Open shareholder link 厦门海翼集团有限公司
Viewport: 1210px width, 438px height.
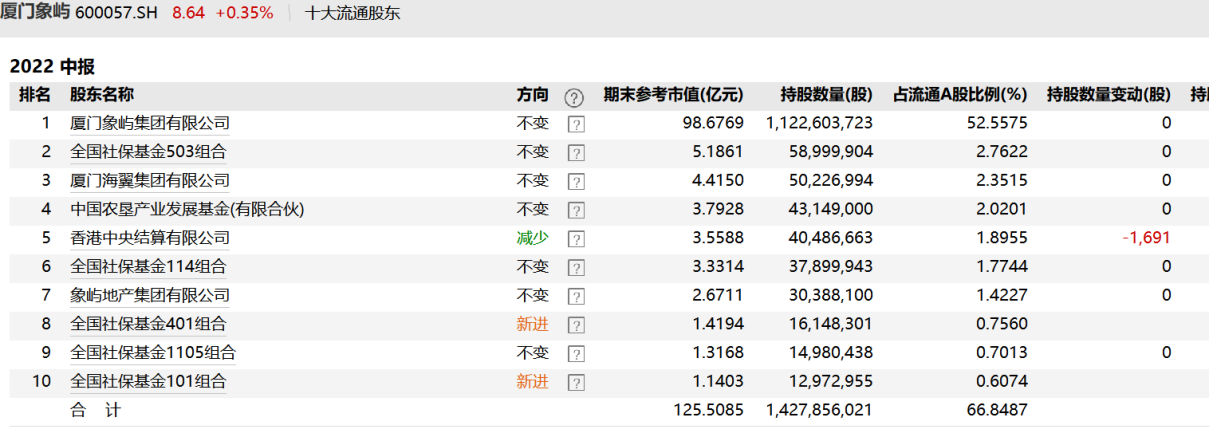point(150,180)
